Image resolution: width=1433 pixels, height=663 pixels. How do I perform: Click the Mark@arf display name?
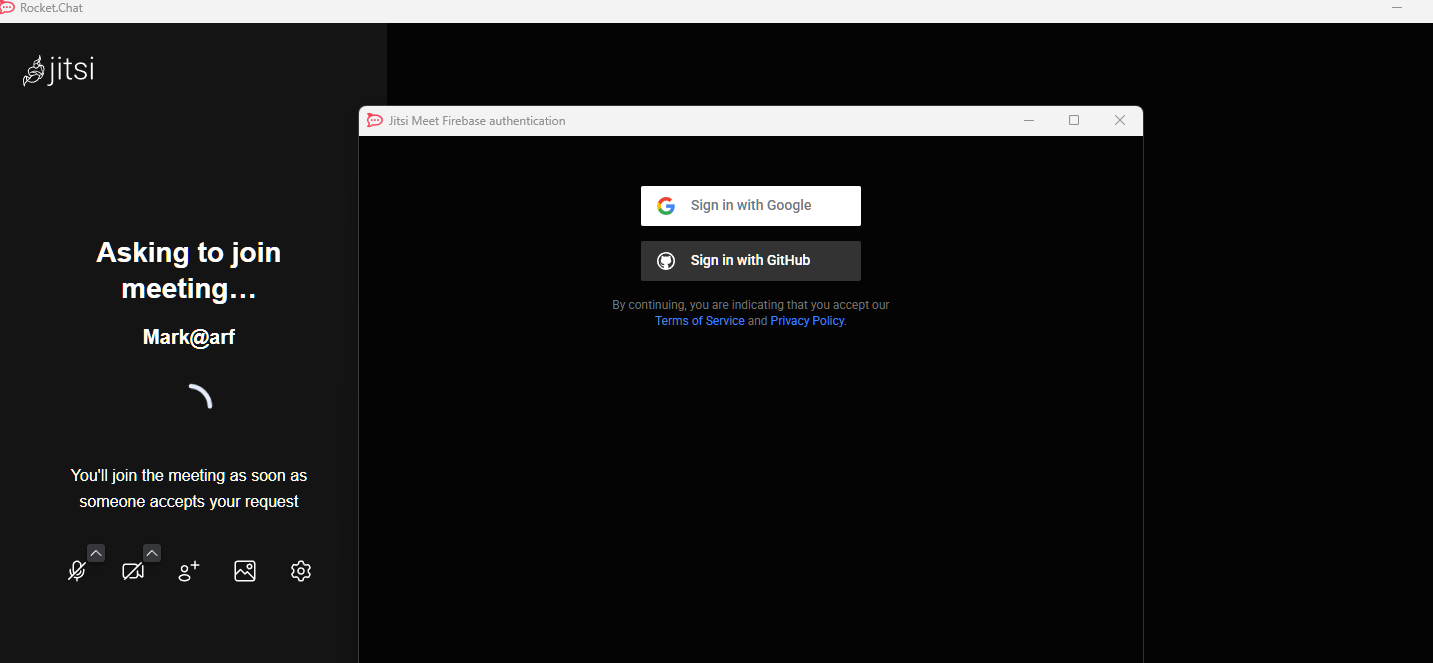pyautogui.click(x=189, y=337)
